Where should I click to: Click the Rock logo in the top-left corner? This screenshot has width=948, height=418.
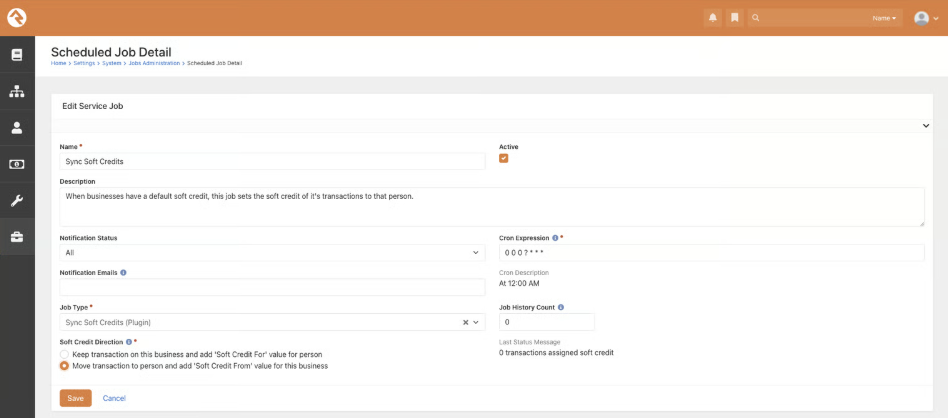17,18
